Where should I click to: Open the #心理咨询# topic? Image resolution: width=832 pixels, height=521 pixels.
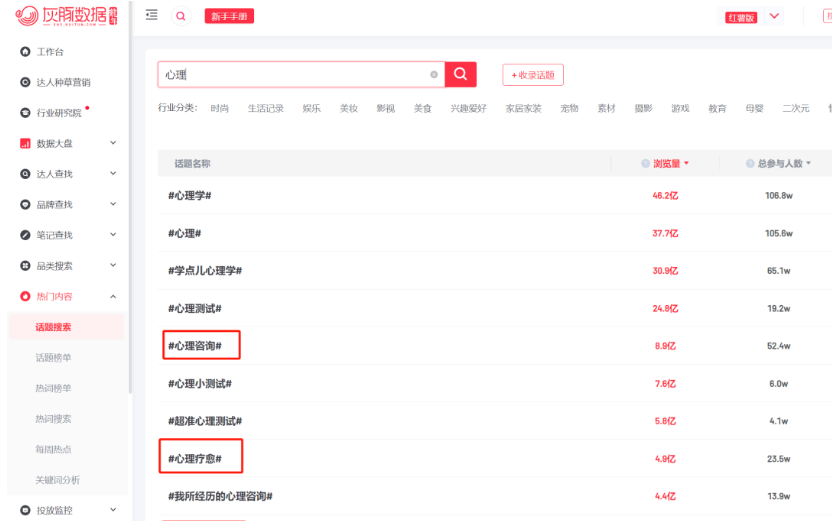point(195,346)
